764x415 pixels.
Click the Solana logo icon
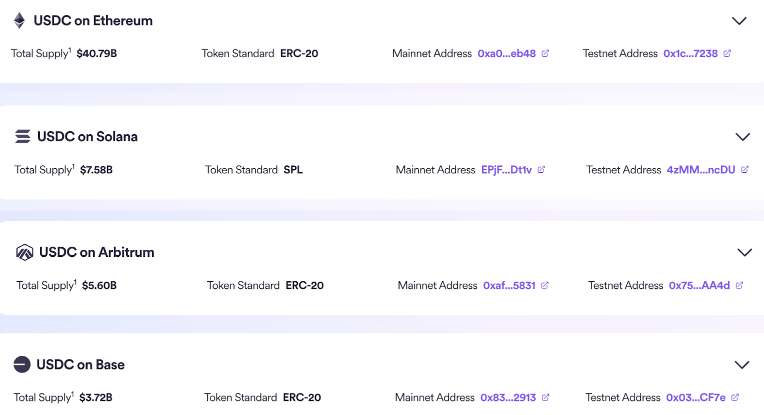tap(22, 136)
